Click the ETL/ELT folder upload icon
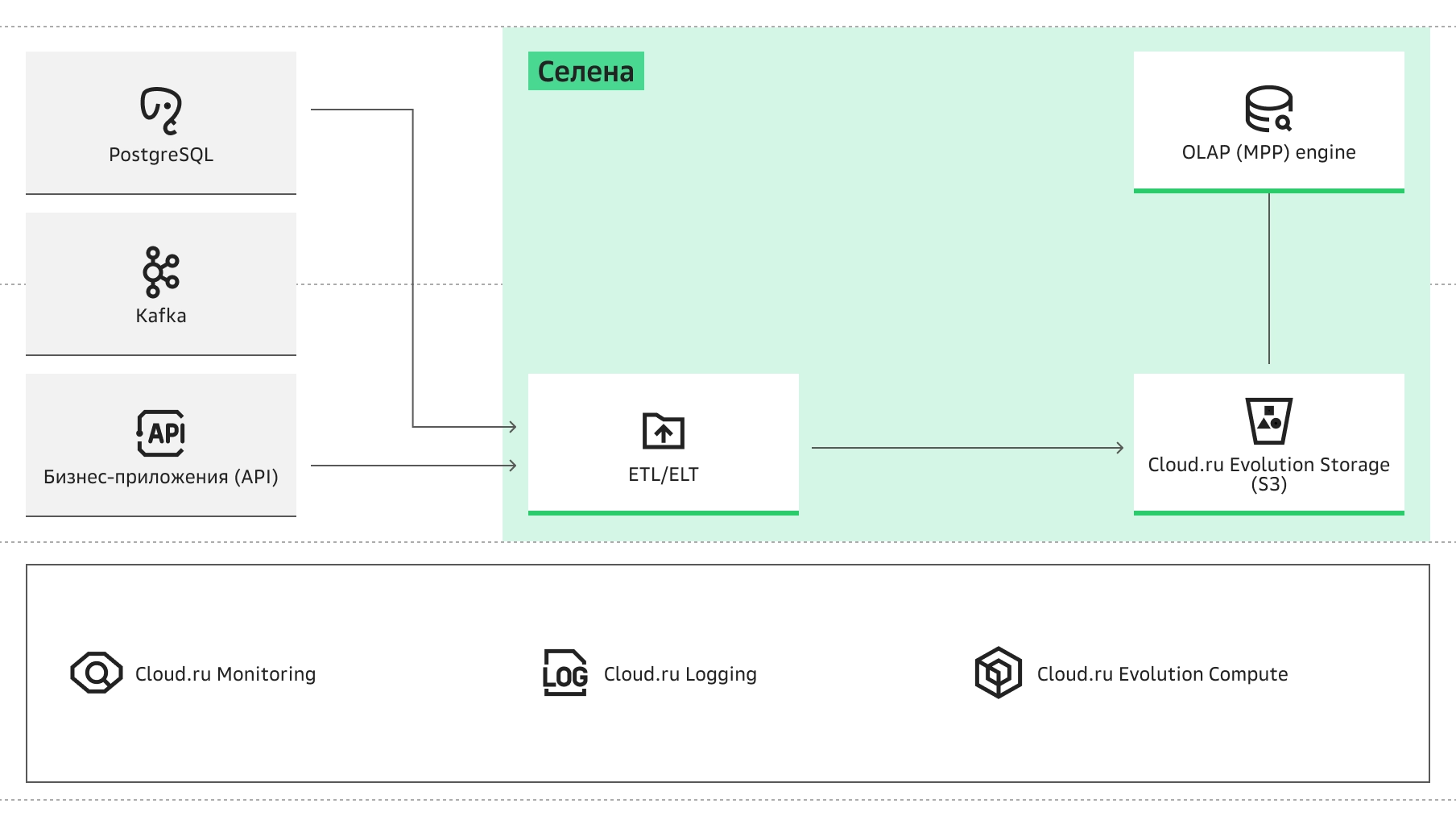1456x820 pixels. [664, 431]
